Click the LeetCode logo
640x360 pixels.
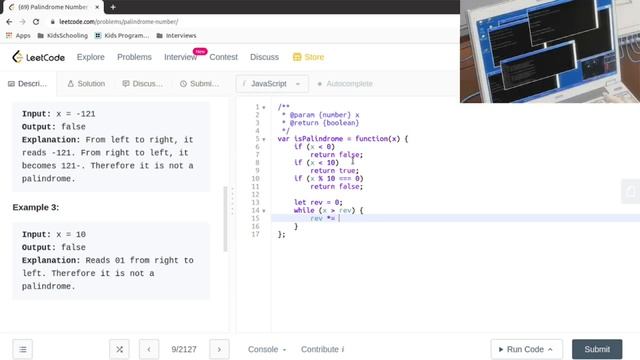click(x=38, y=57)
